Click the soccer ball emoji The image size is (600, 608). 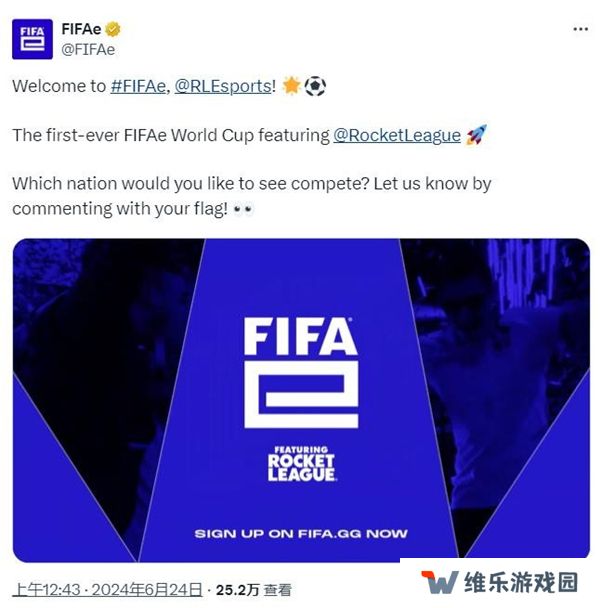(x=315, y=86)
